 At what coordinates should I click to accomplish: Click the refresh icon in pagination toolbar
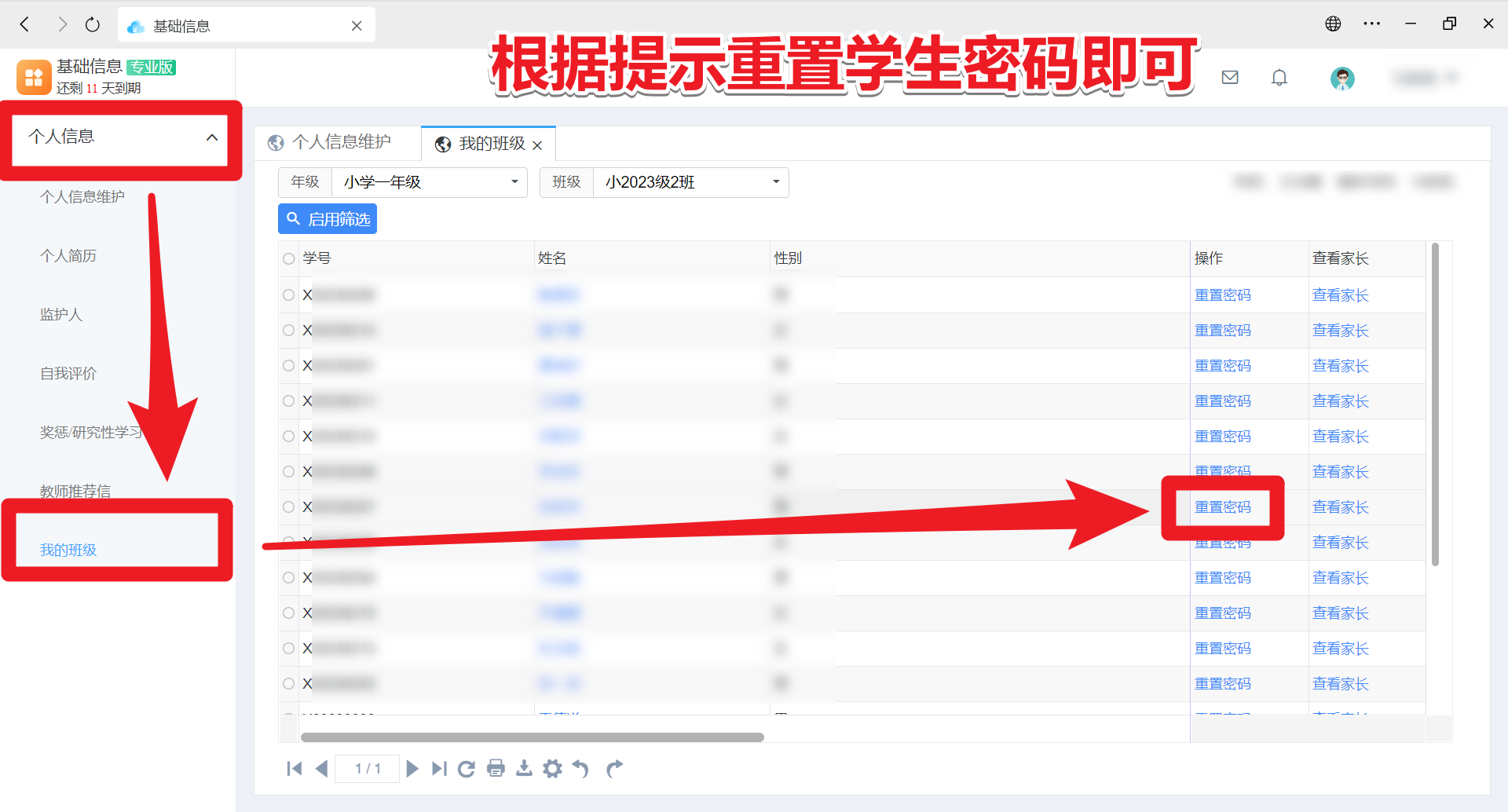467,768
